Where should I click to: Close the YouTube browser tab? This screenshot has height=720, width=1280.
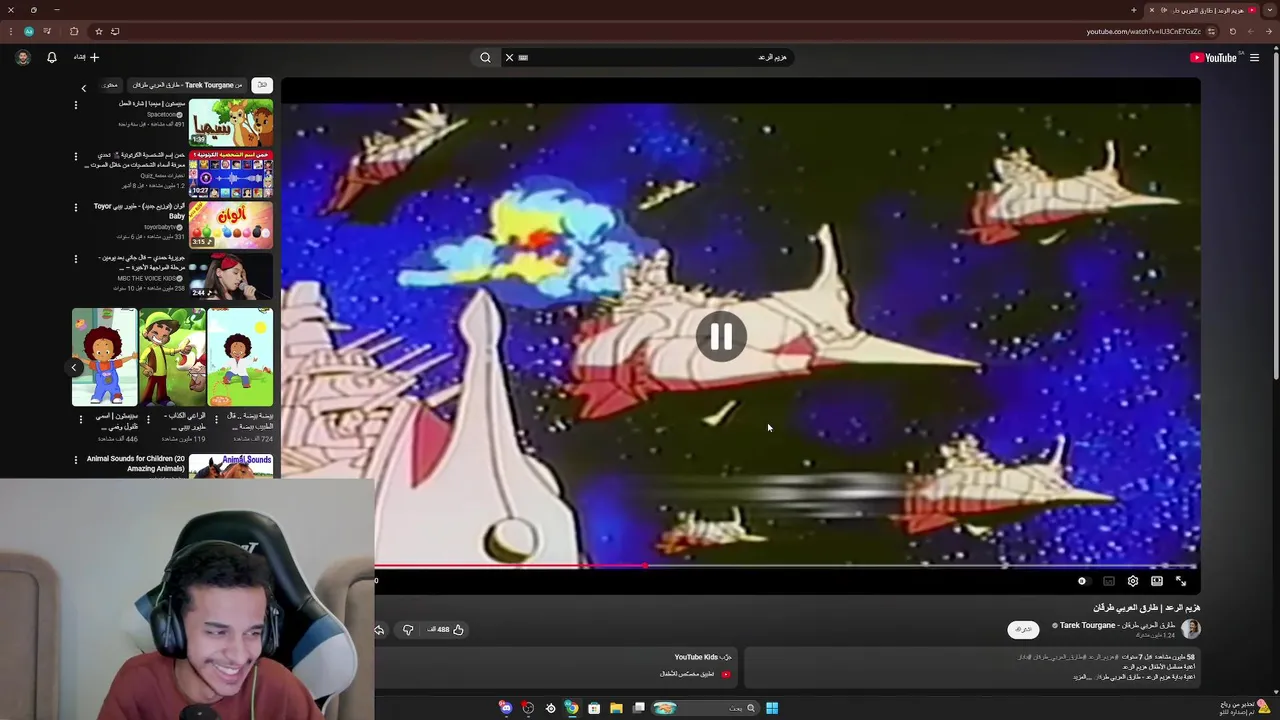[1151, 10]
